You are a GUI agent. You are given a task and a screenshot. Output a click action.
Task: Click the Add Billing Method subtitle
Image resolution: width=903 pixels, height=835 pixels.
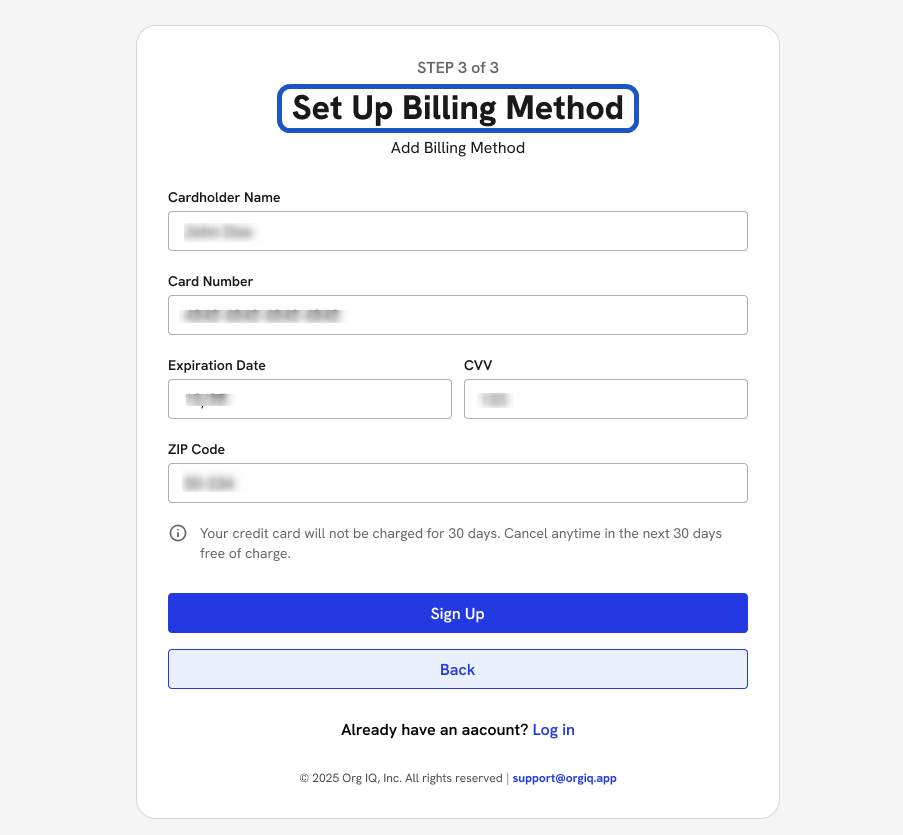tap(457, 148)
